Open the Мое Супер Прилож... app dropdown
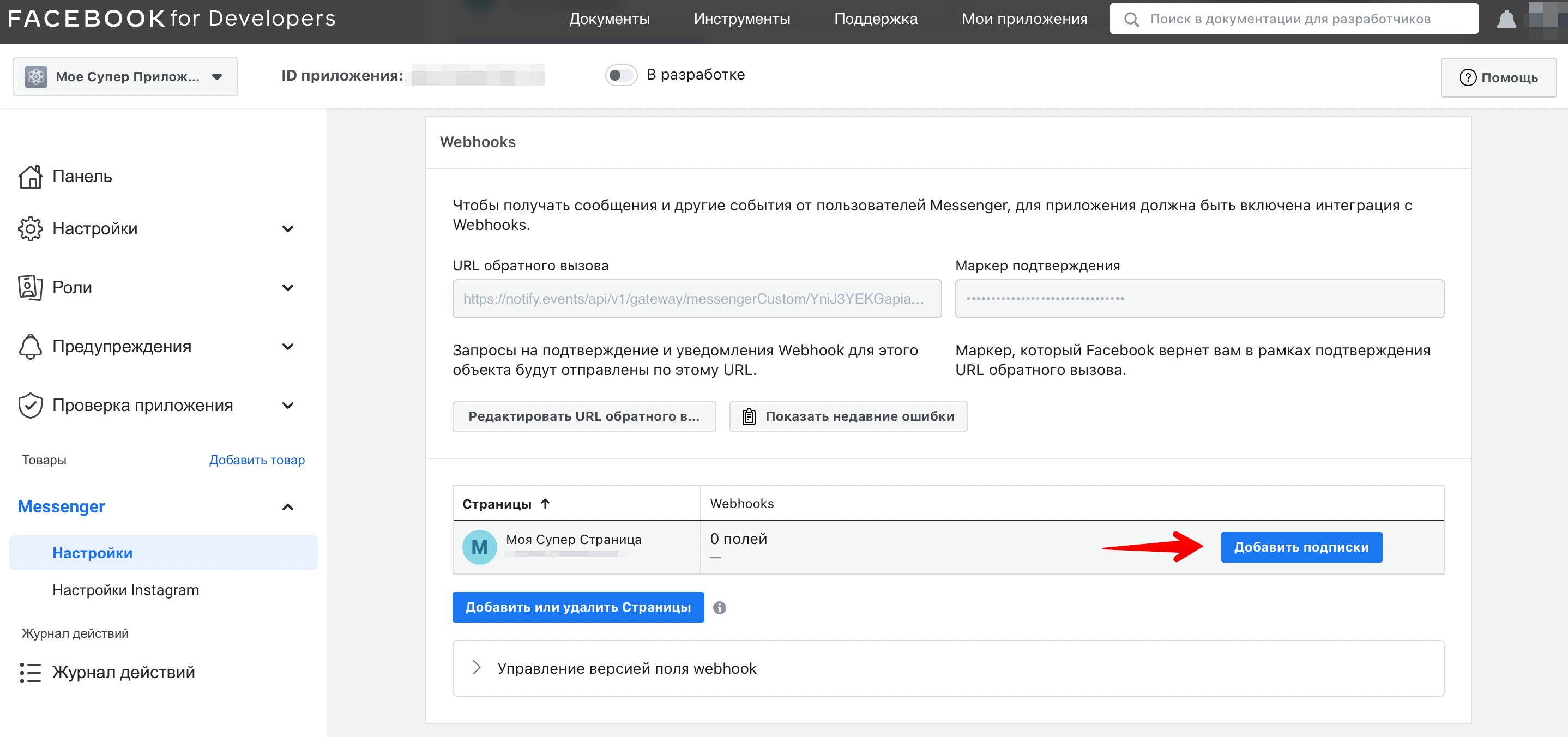 [125, 77]
